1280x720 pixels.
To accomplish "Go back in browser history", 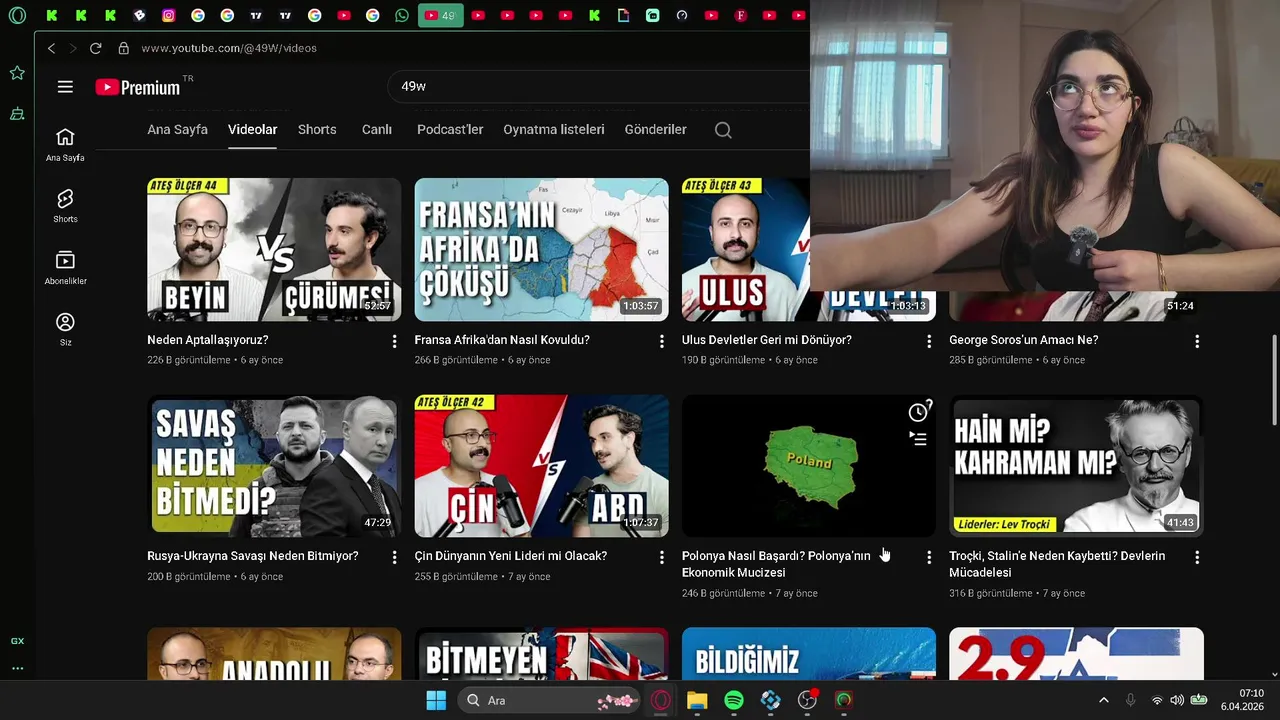I will (x=51, y=48).
